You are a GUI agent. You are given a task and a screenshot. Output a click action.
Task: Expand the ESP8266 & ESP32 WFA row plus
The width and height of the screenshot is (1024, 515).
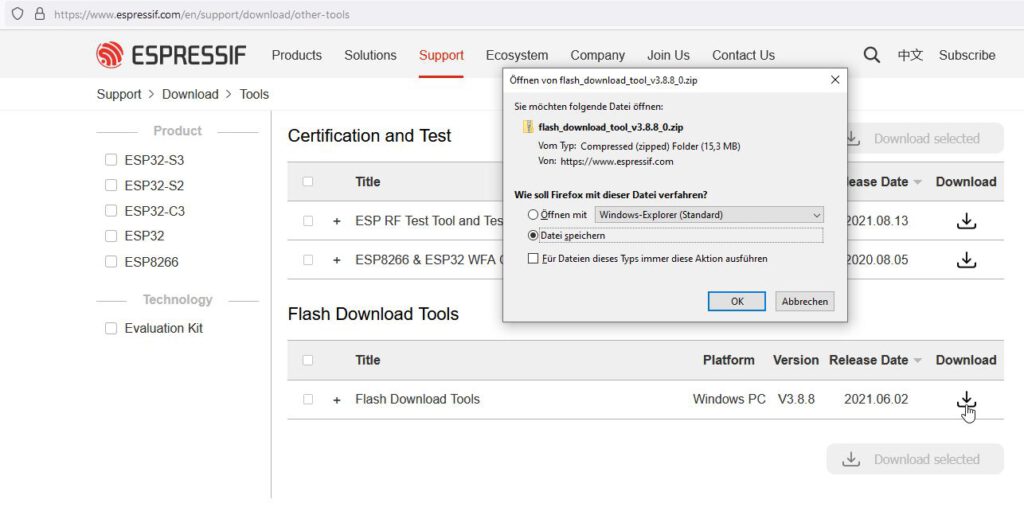click(337, 260)
